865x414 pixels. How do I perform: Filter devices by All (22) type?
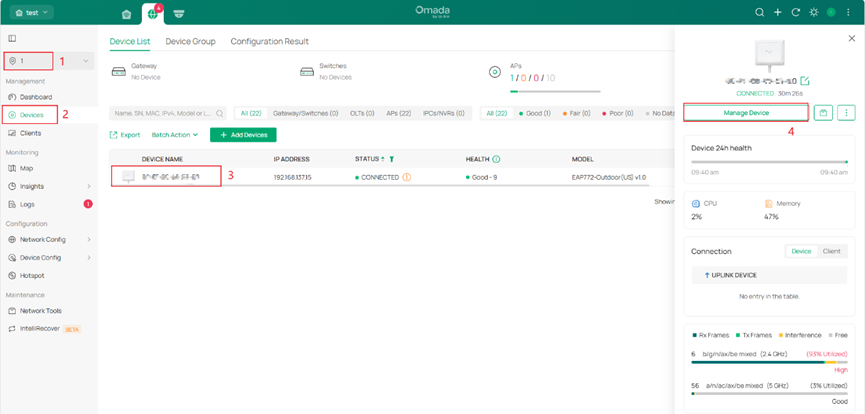coord(251,113)
